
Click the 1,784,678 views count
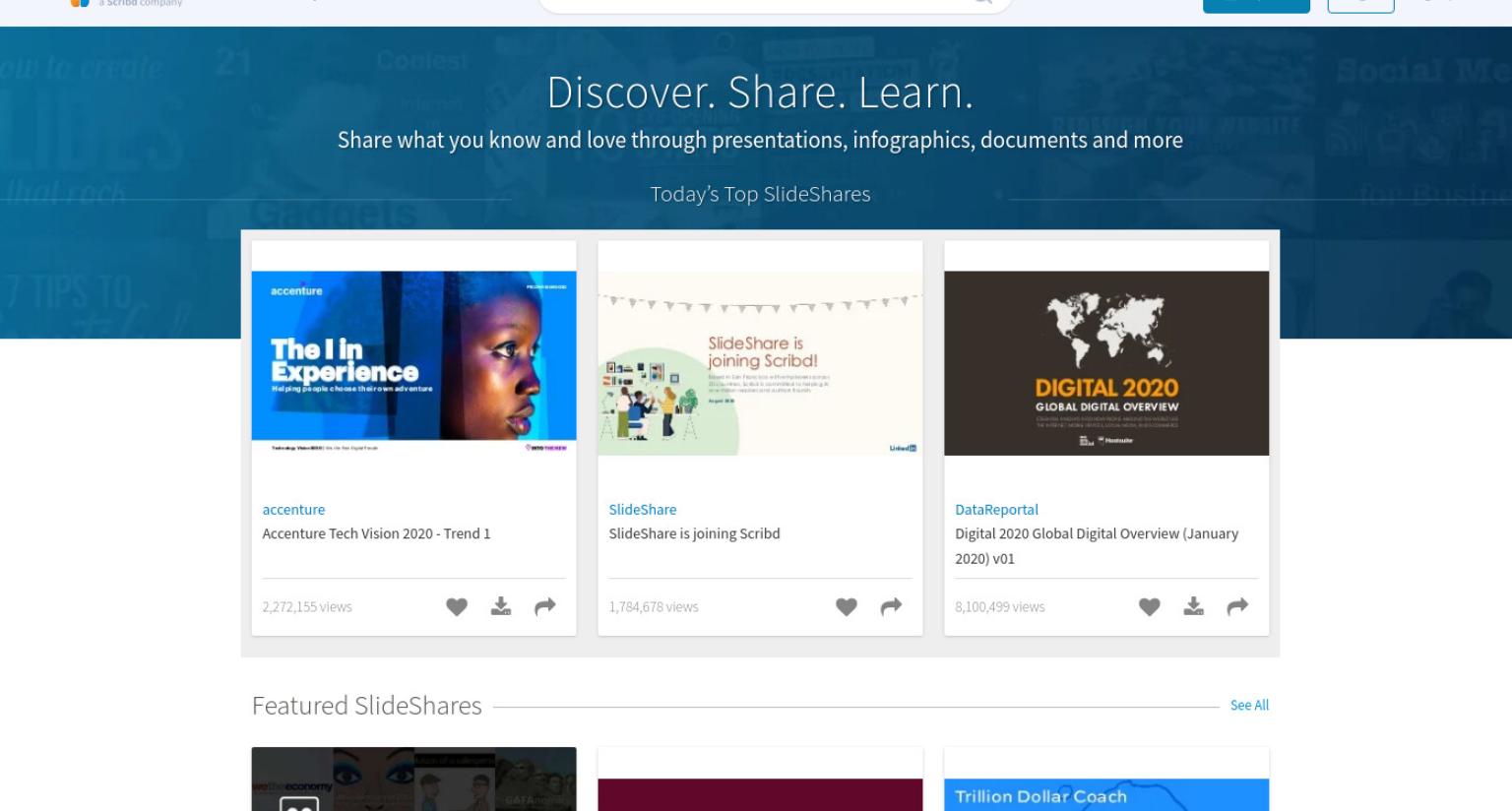point(654,607)
